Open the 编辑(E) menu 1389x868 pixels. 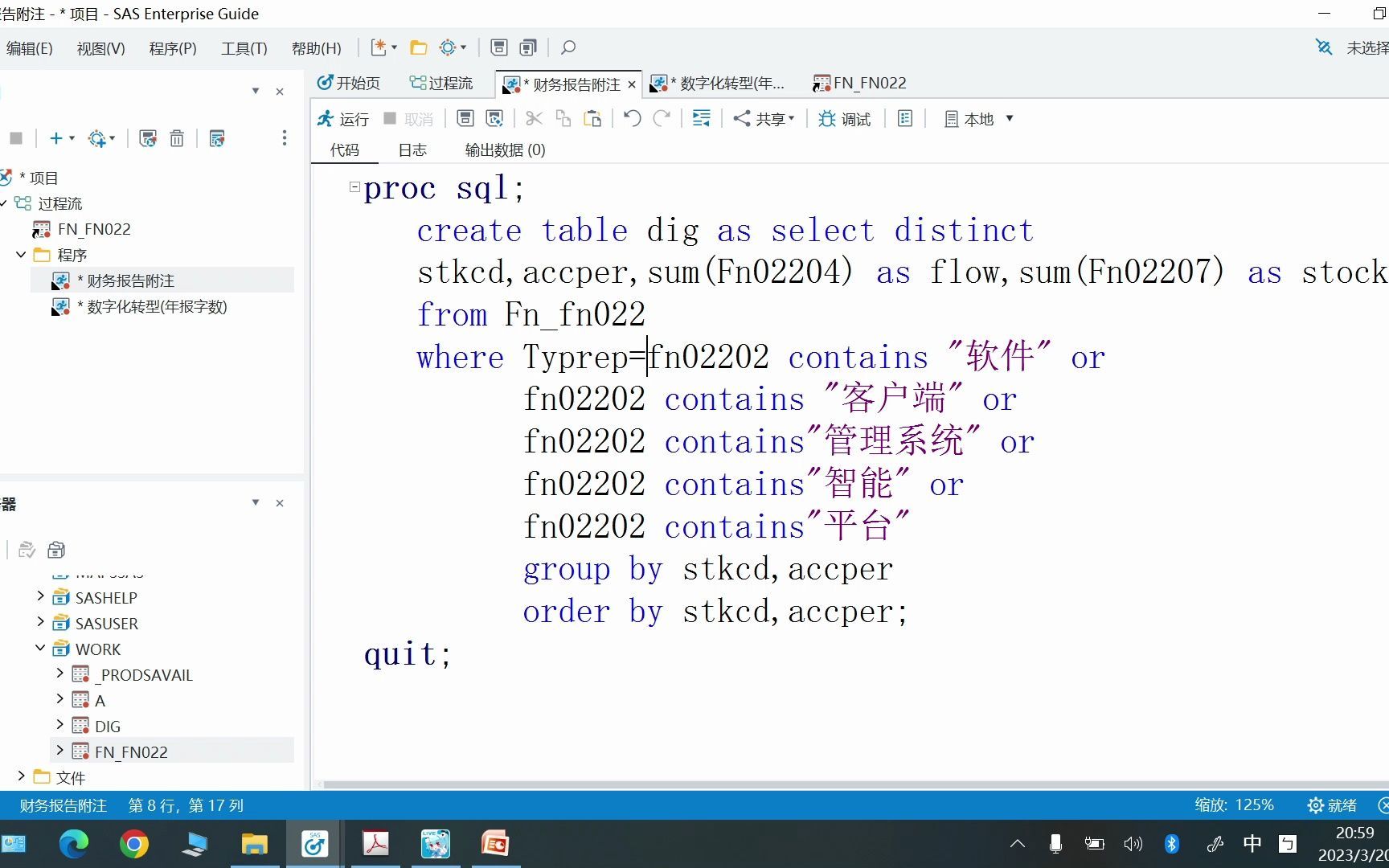click(x=30, y=48)
